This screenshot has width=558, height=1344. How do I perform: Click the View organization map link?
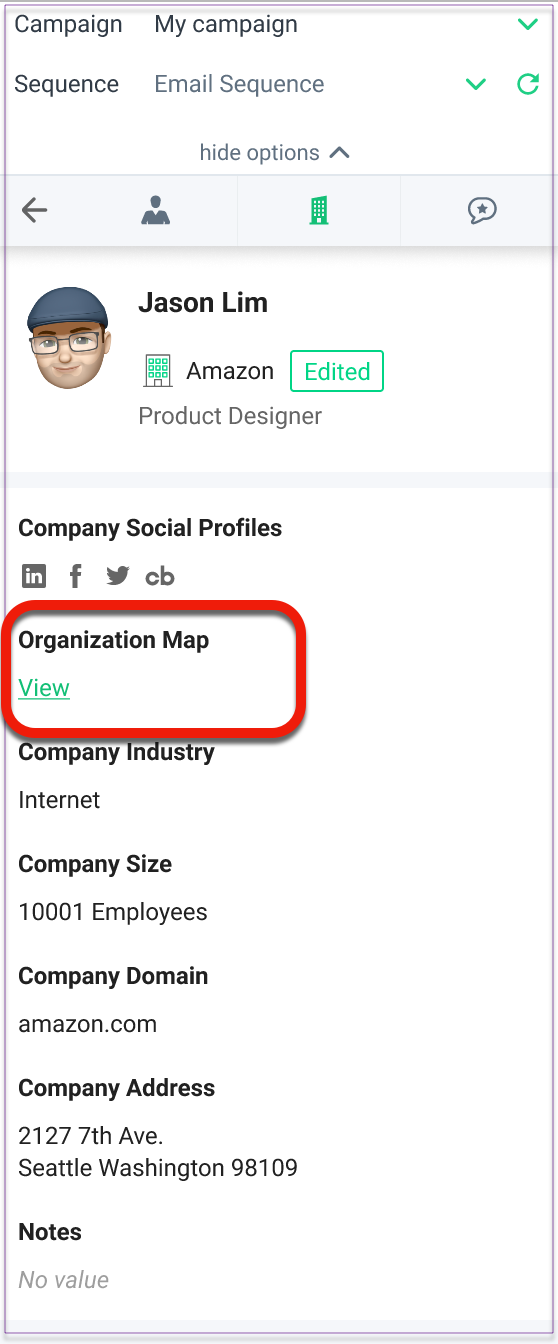44,688
